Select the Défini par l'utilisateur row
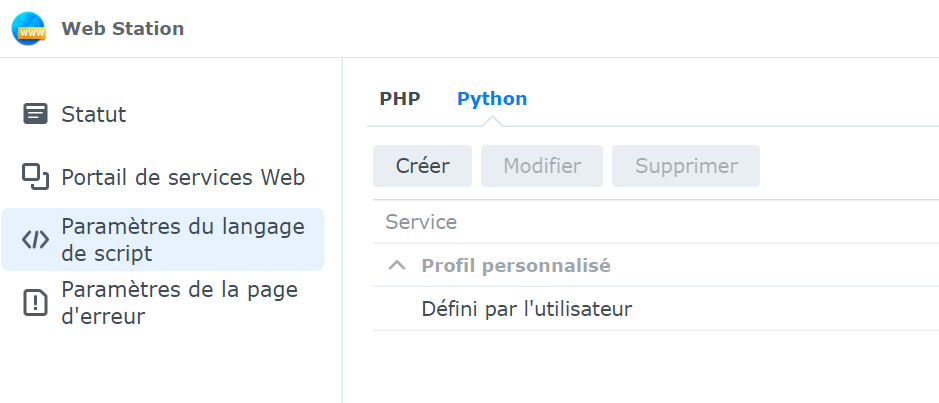Viewport: 939px width, 403px height. tap(527, 309)
